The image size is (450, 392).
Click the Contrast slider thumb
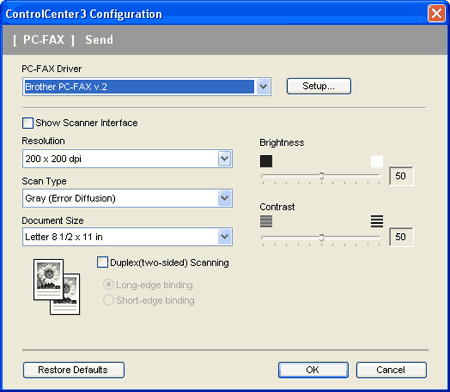point(322,237)
